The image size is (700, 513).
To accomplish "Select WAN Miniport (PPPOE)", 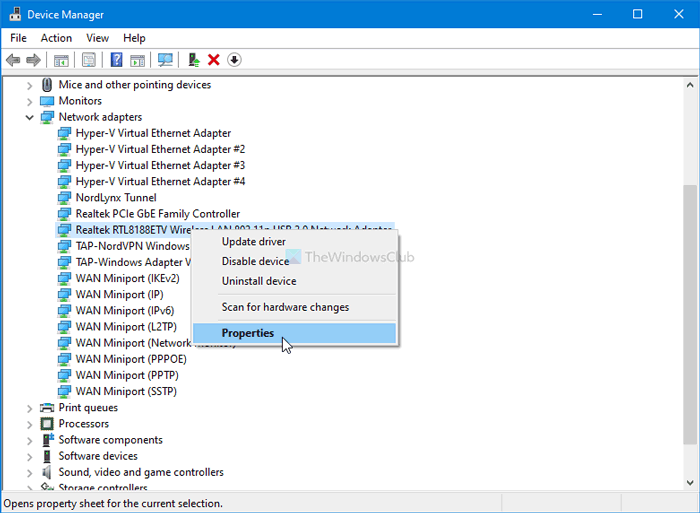I will click(x=131, y=359).
